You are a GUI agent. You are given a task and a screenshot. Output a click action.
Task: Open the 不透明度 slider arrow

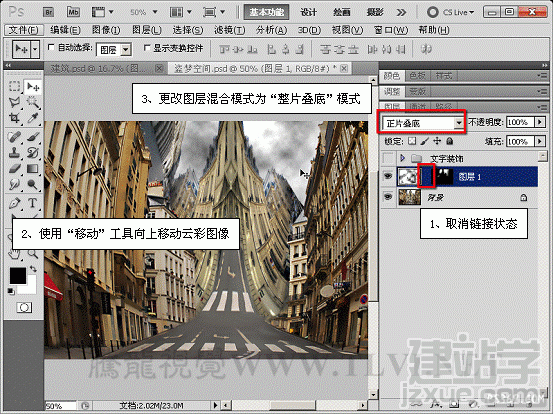(540, 122)
